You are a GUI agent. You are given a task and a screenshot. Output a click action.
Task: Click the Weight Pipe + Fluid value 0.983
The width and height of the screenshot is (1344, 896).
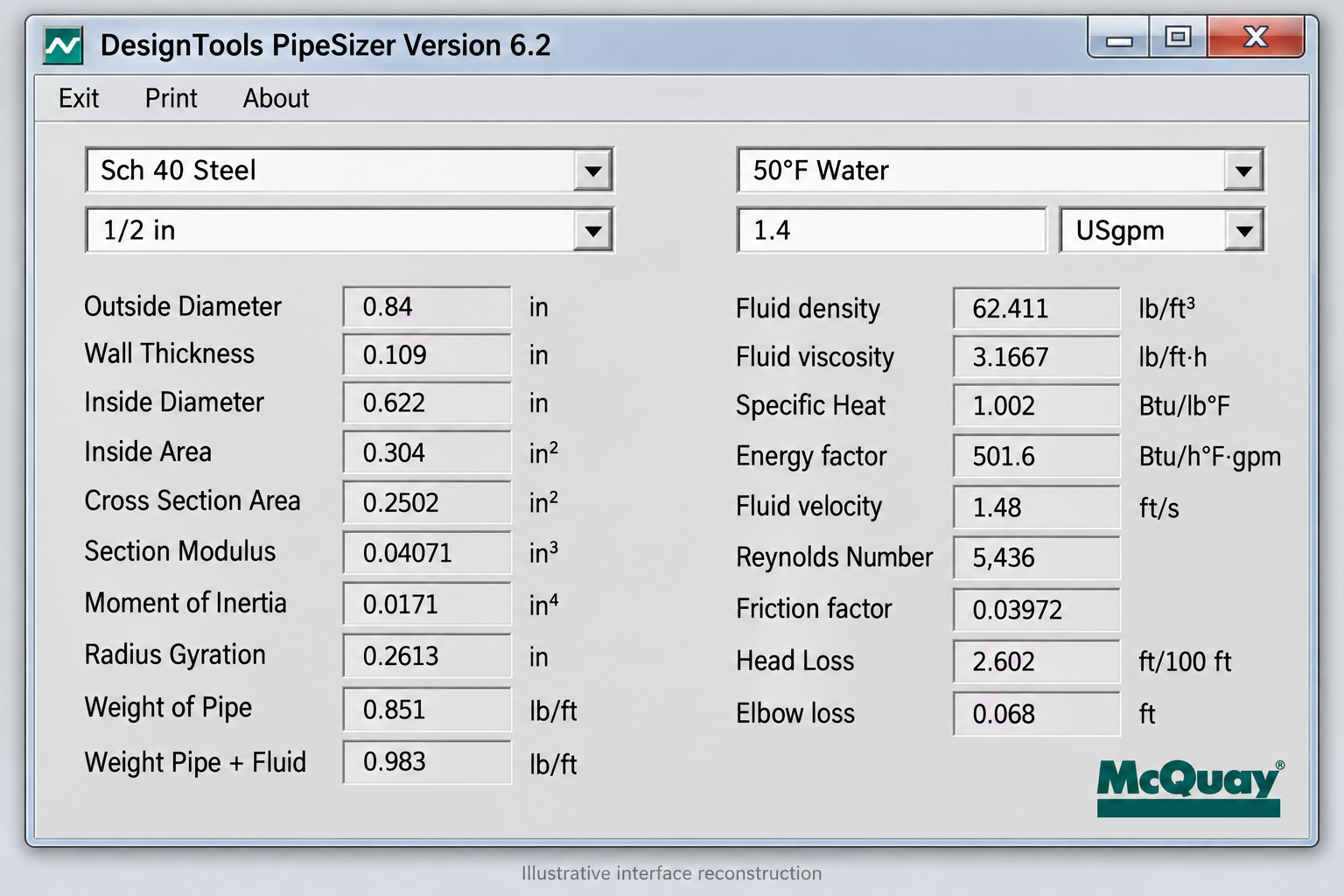click(x=427, y=762)
